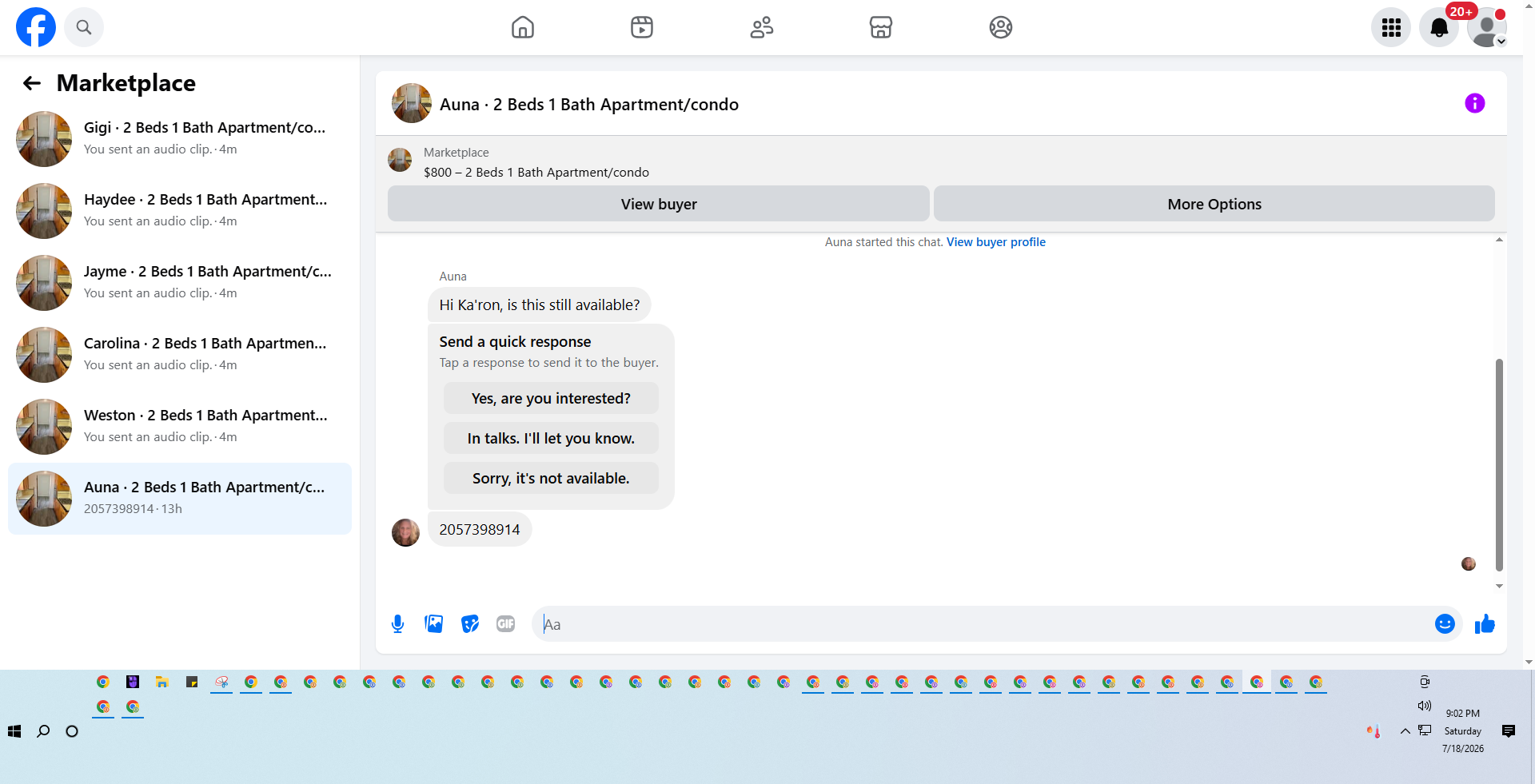Screen dimensions: 1535x784
Task: Open the Snipping Tool taskbar icon
Action: pos(221,682)
